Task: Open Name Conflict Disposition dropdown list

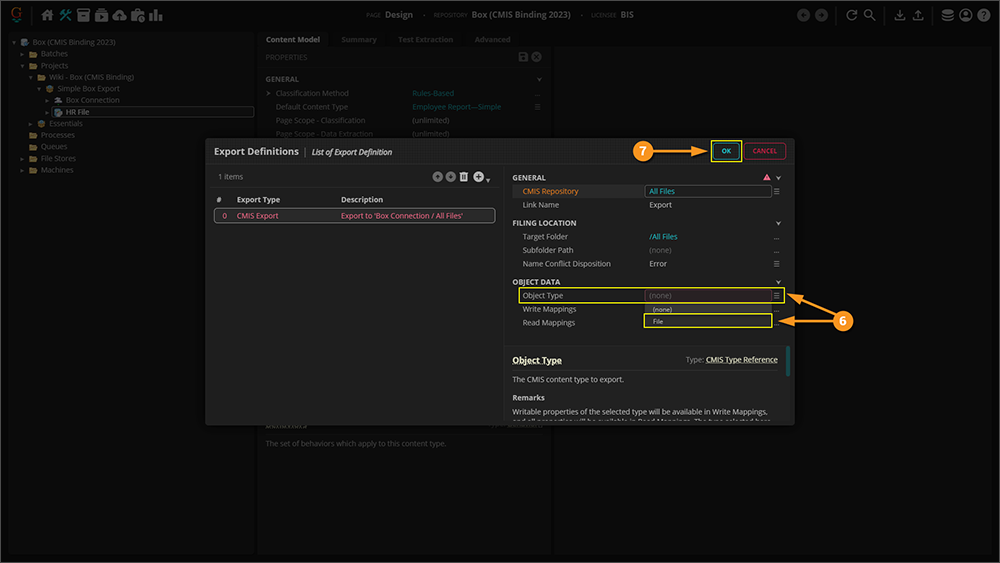Action: [776, 264]
